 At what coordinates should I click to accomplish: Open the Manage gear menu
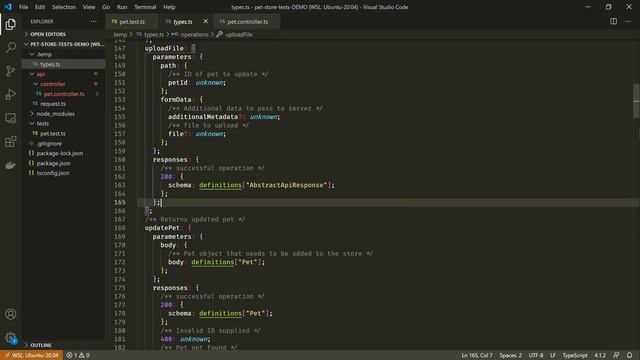pyautogui.click(x=11, y=338)
